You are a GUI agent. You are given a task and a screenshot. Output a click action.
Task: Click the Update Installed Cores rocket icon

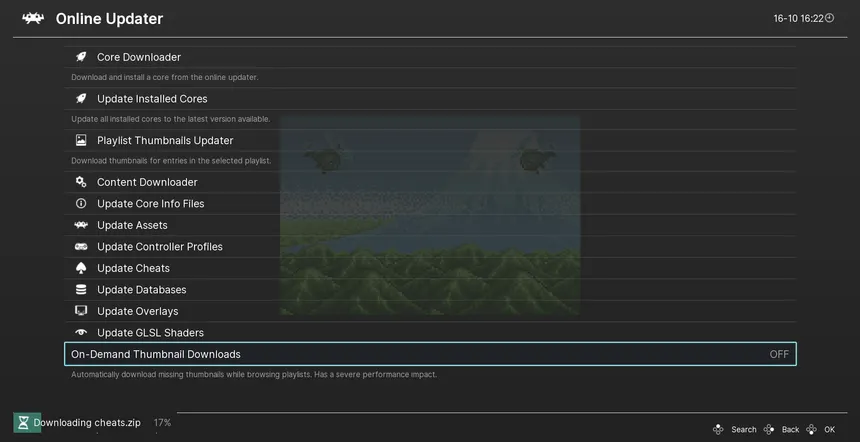click(81, 99)
